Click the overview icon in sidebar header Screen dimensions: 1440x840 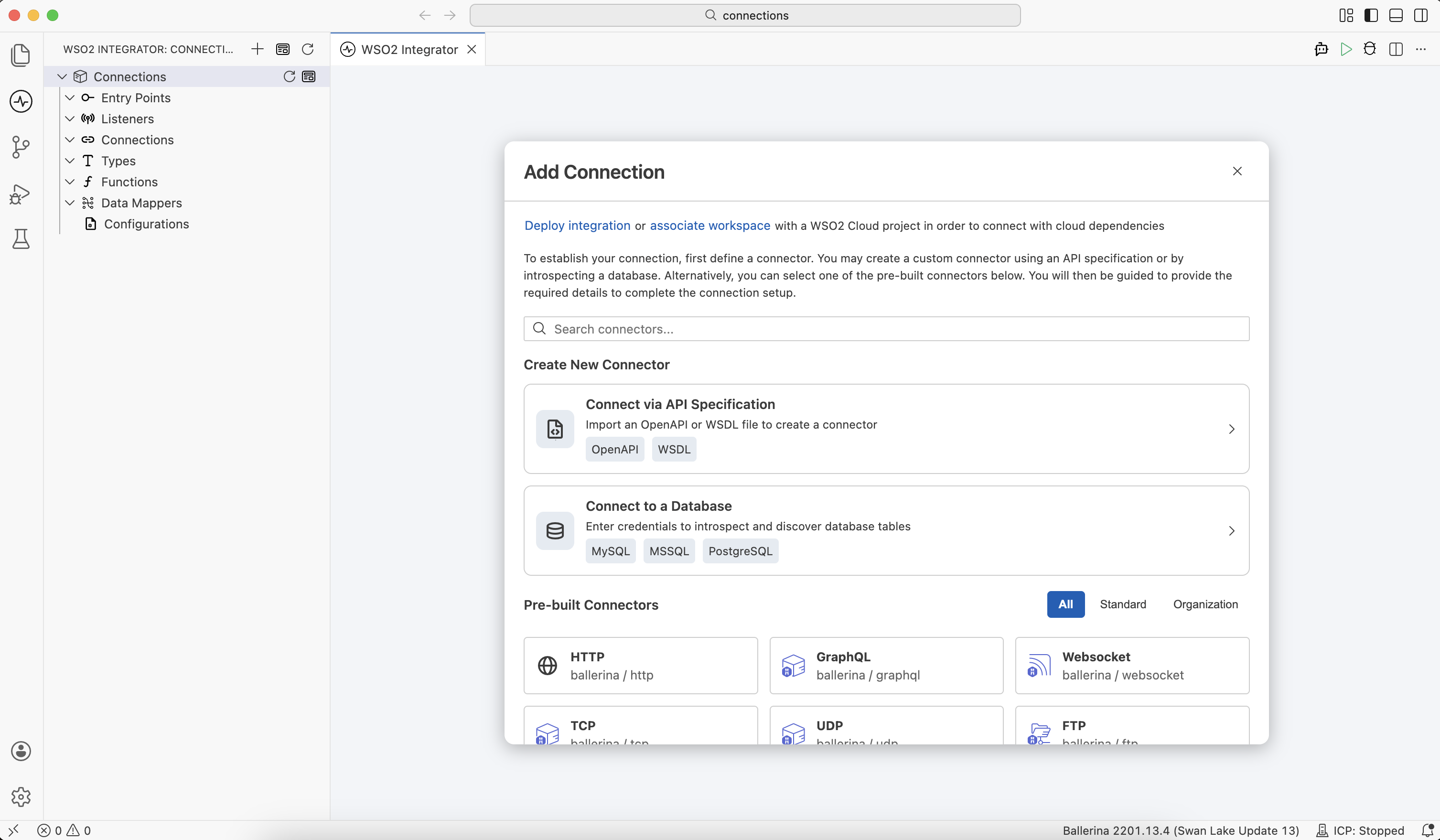(283, 49)
